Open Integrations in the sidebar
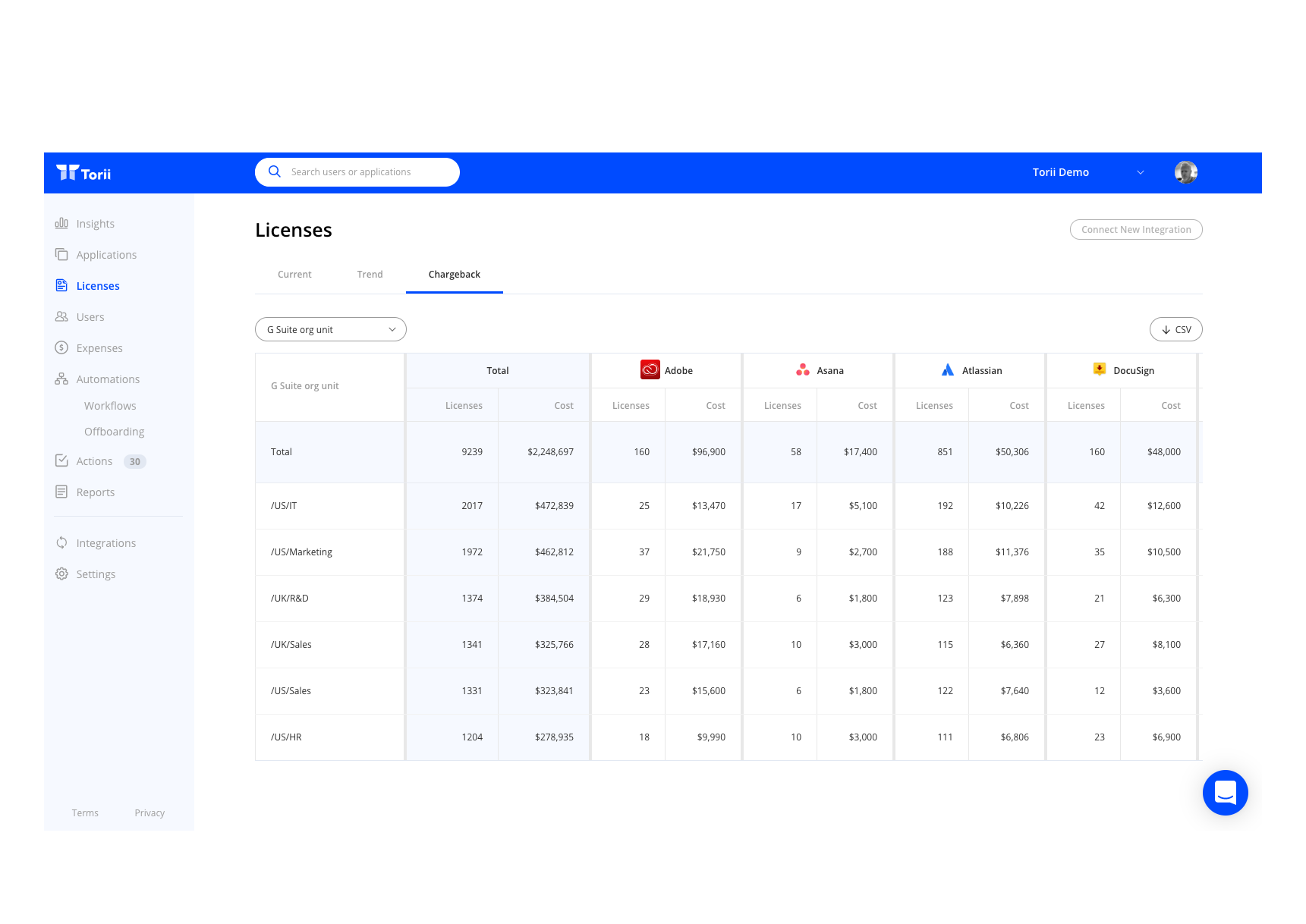This screenshot has width=1306, height=924. 106,543
